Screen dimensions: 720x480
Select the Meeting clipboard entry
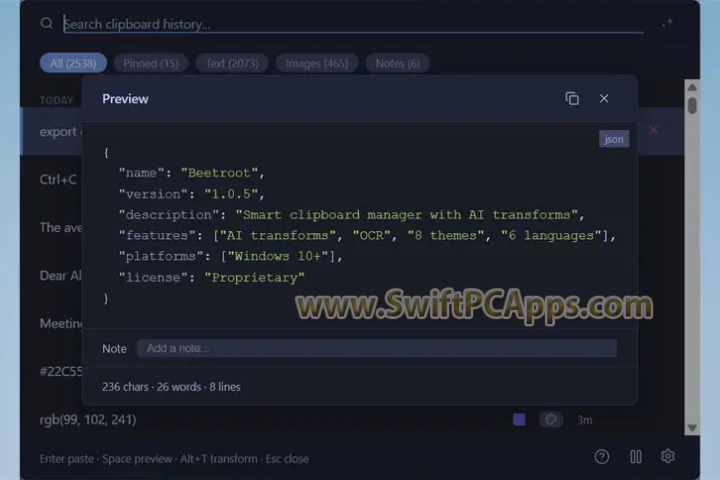[x=61, y=323]
